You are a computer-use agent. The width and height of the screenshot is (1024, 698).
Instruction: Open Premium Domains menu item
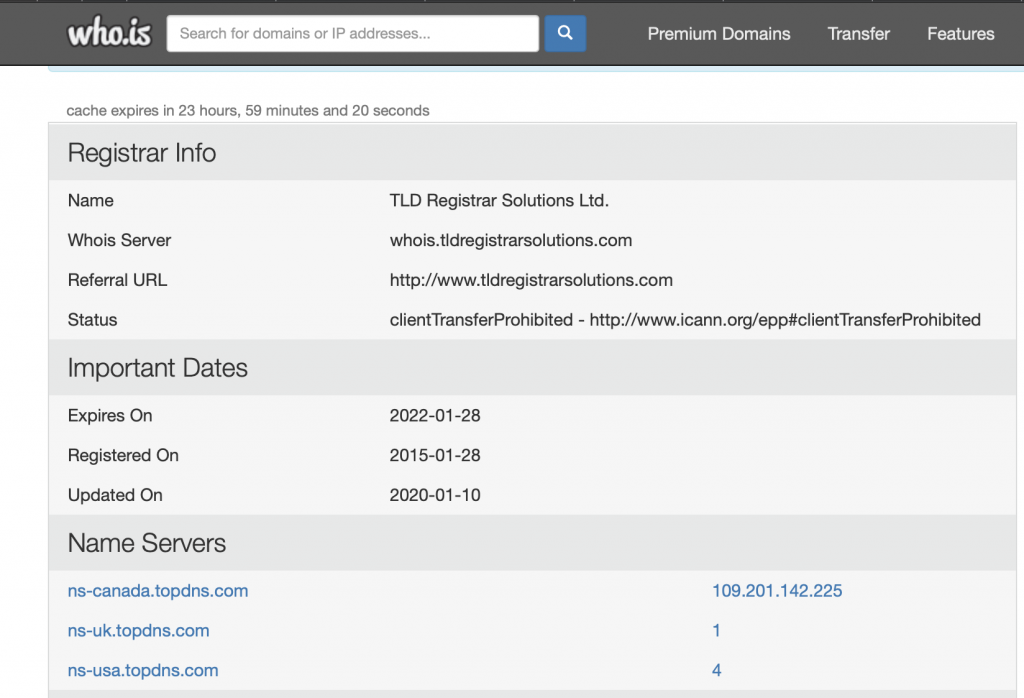pyautogui.click(x=718, y=34)
